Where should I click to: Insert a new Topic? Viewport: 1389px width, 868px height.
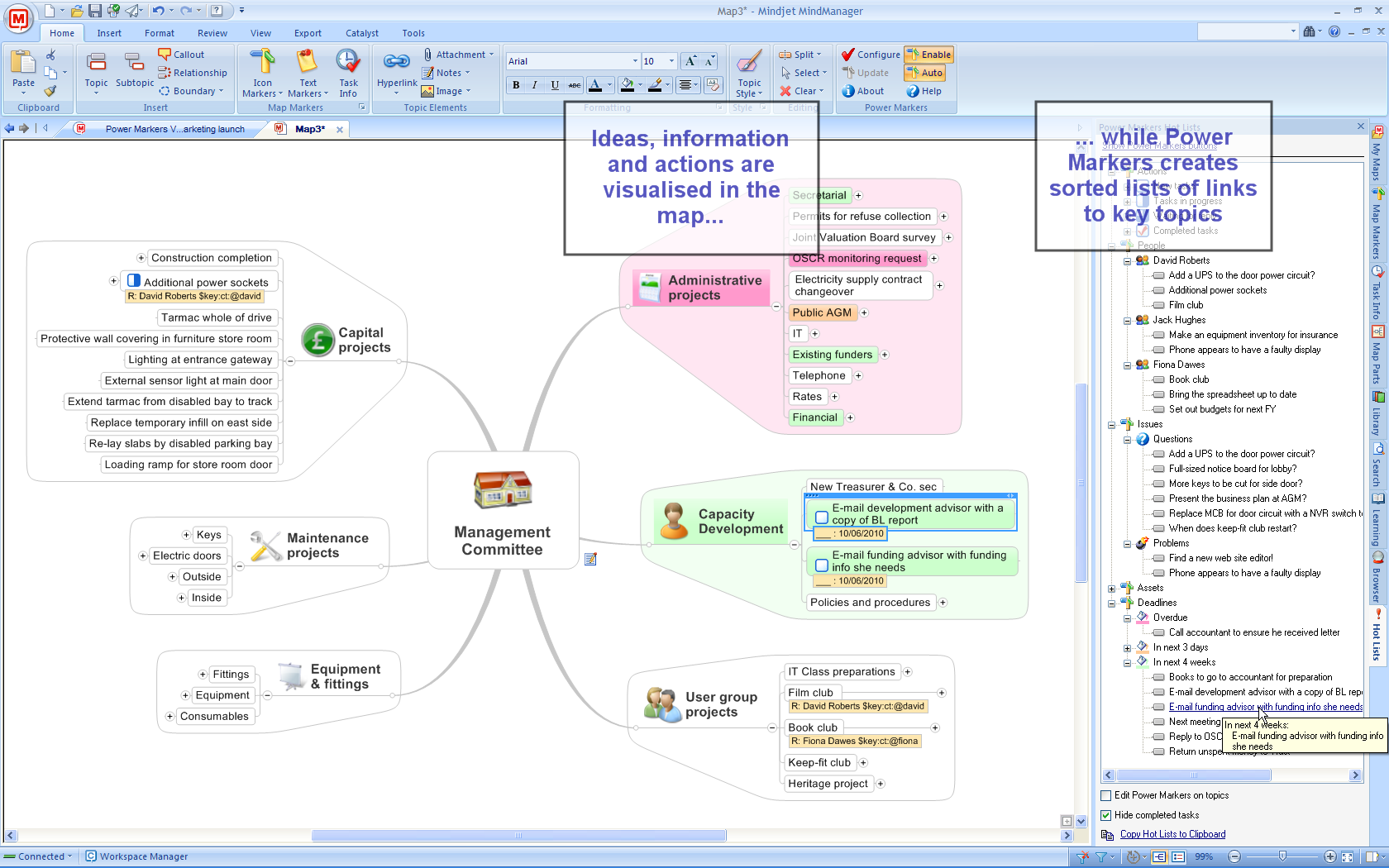pyautogui.click(x=96, y=69)
